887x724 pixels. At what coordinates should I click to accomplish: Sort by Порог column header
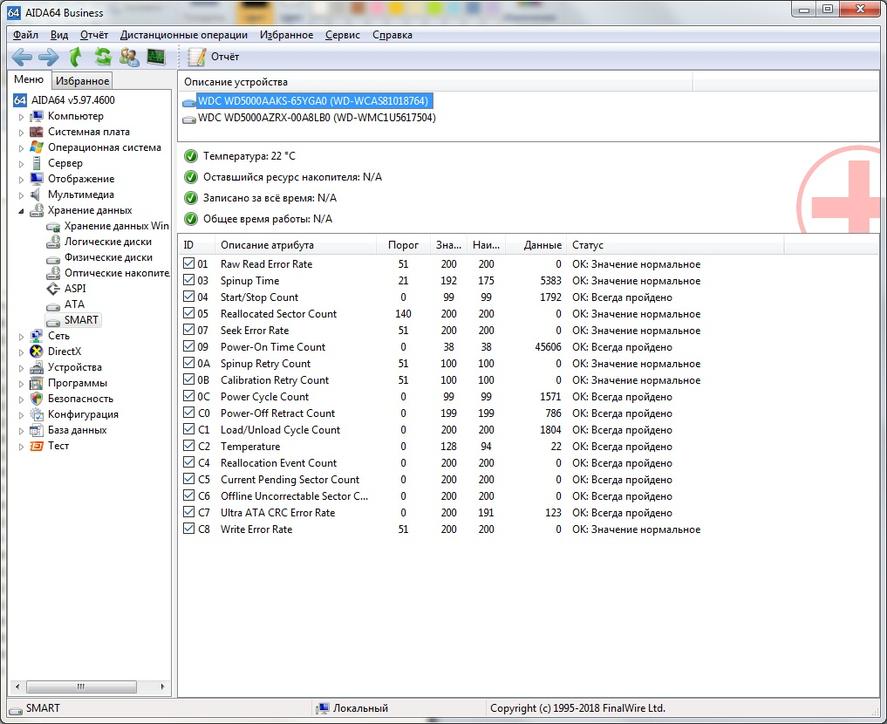(403, 245)
